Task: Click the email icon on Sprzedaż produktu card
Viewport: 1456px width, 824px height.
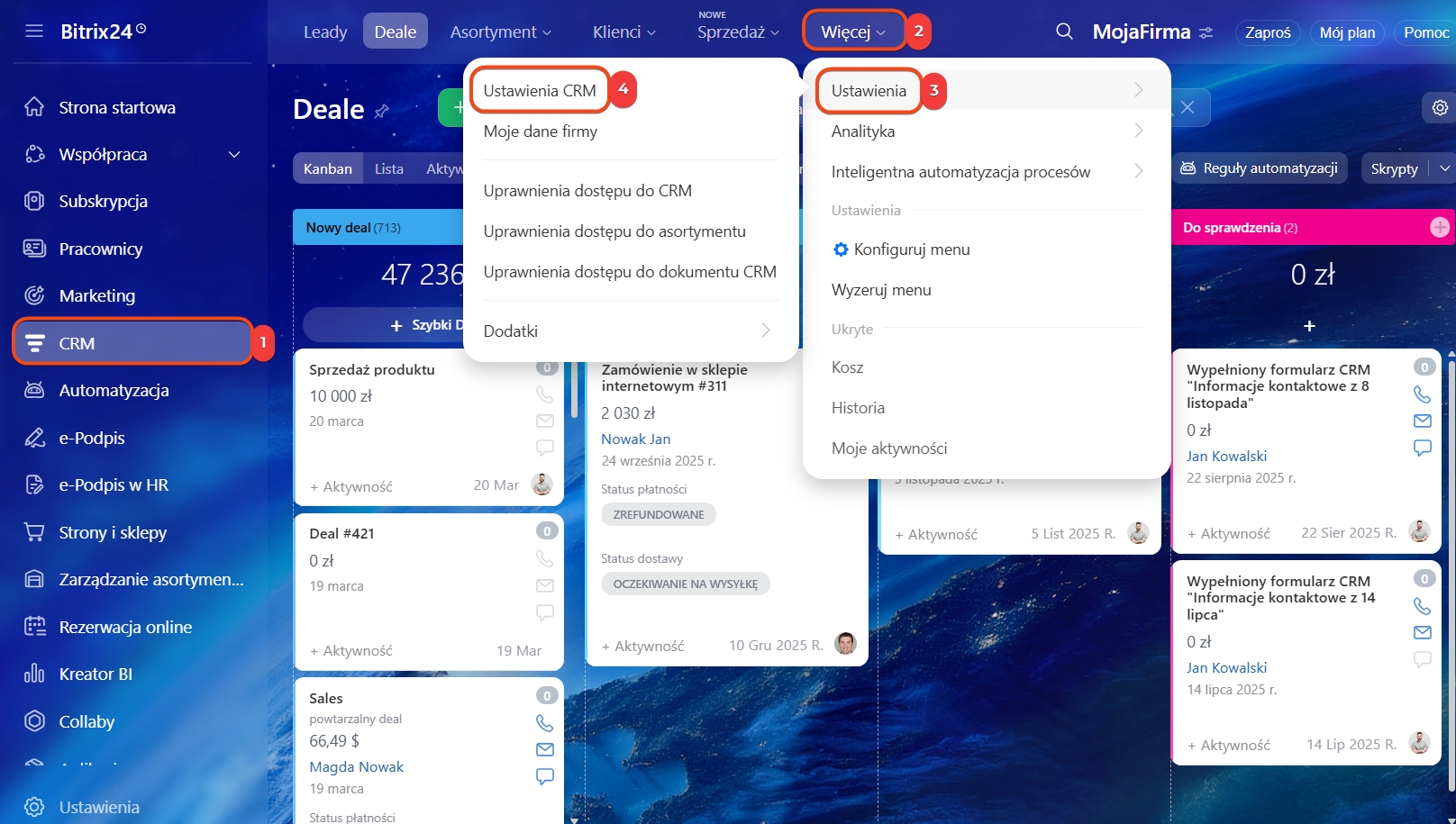Action: (544, 421)
